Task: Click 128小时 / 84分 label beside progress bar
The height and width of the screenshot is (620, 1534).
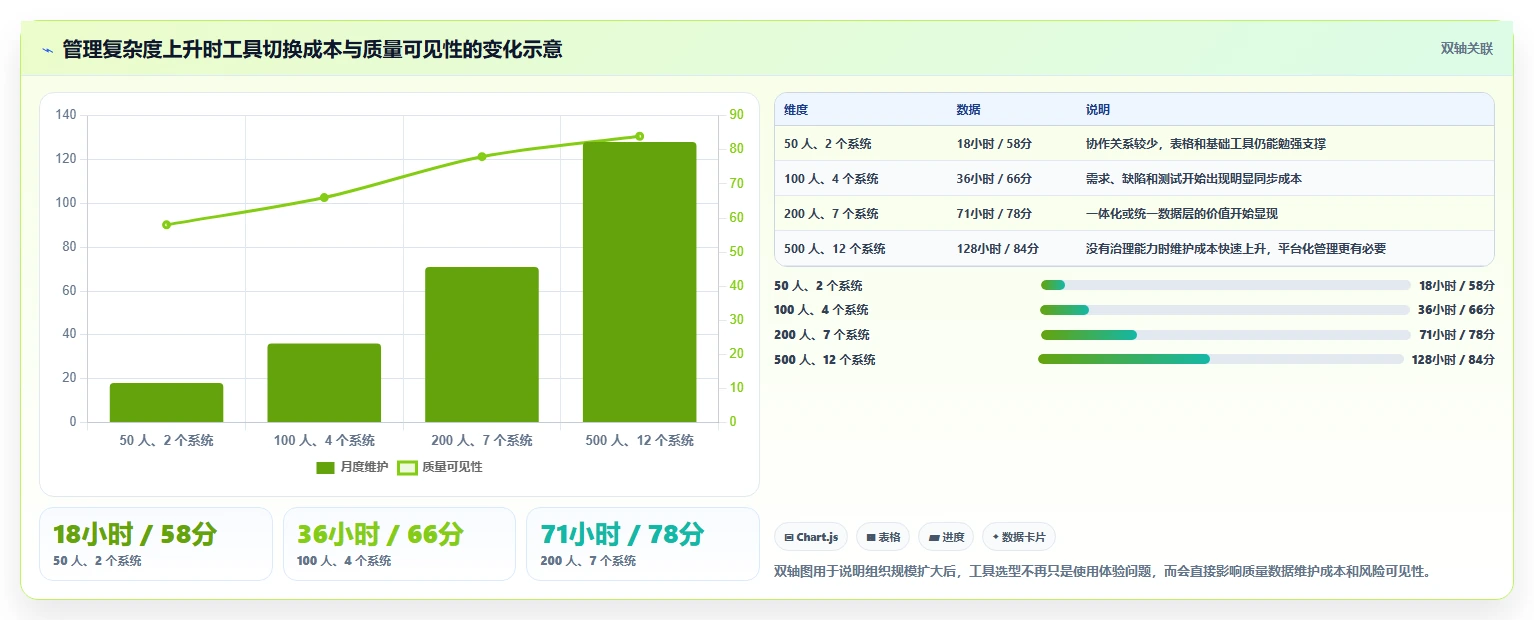Action: (1453, 360)
